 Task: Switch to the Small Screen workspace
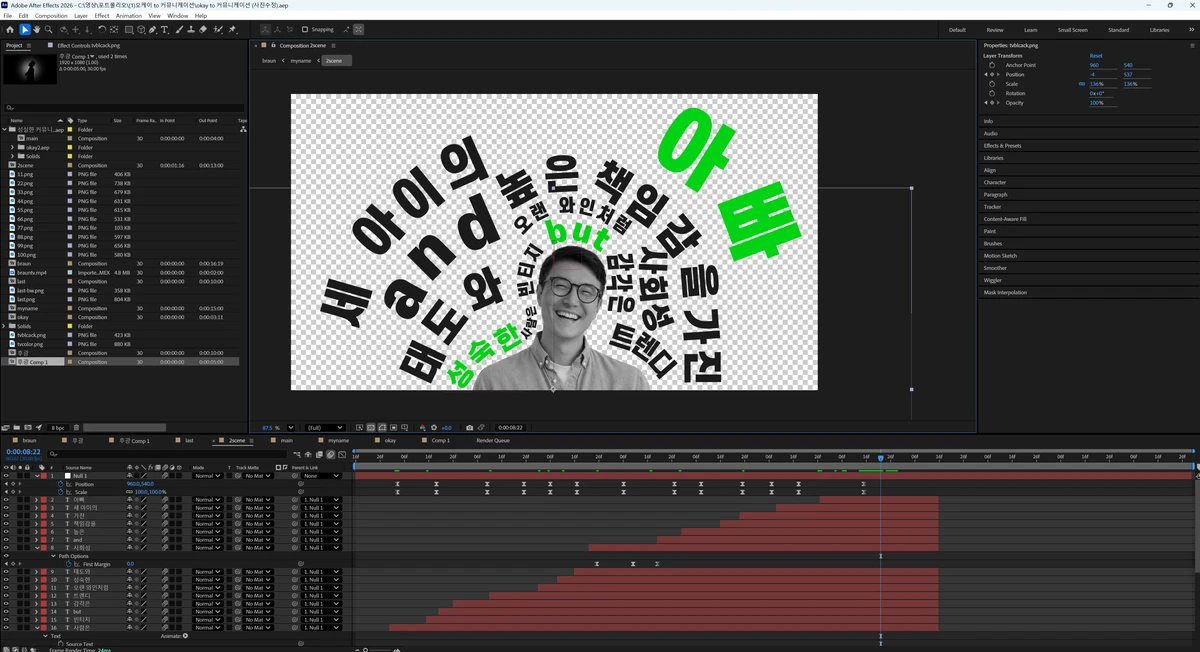tap(1074, 30)
